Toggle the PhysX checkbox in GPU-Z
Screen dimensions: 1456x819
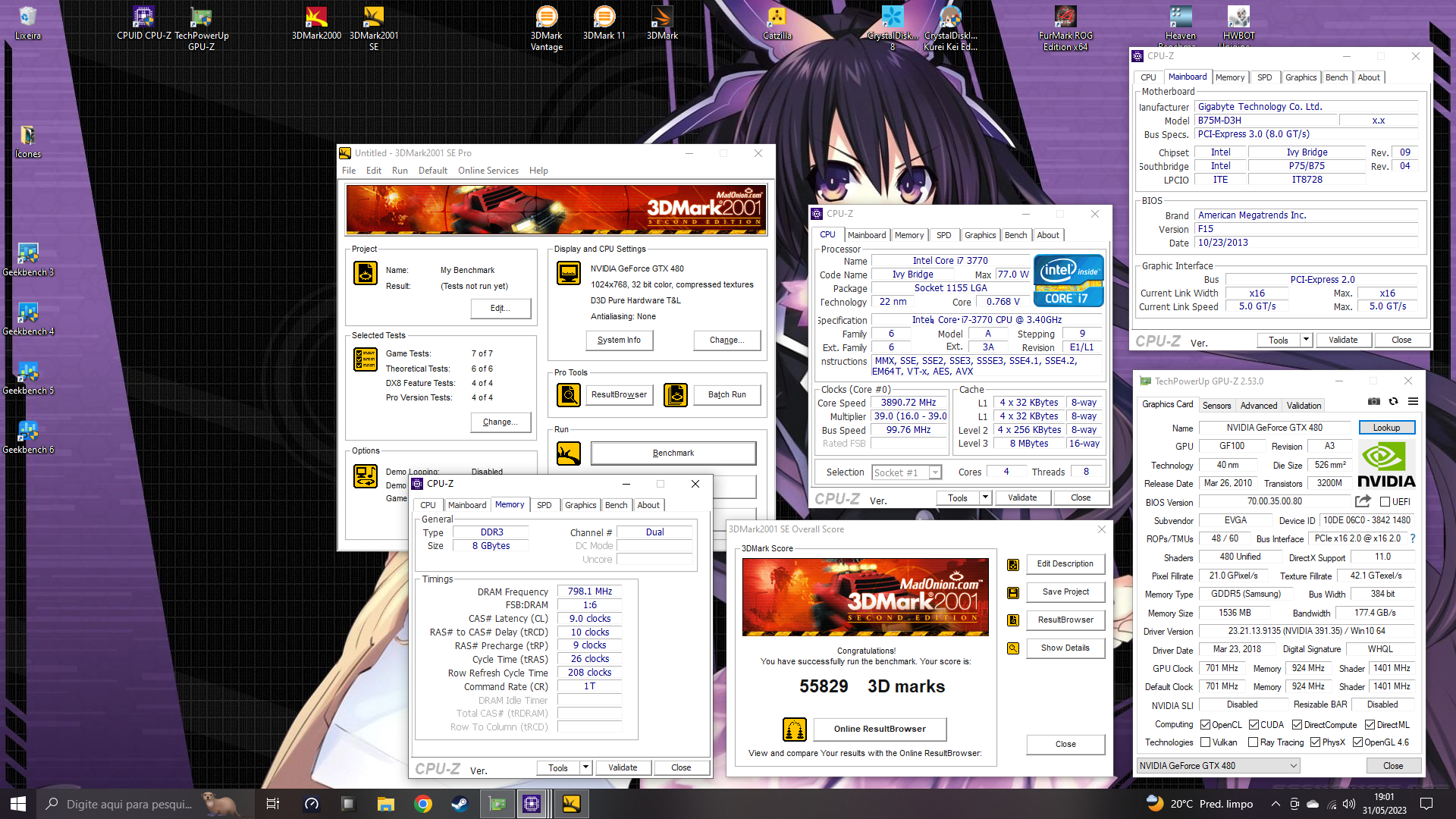(1315, 742)
